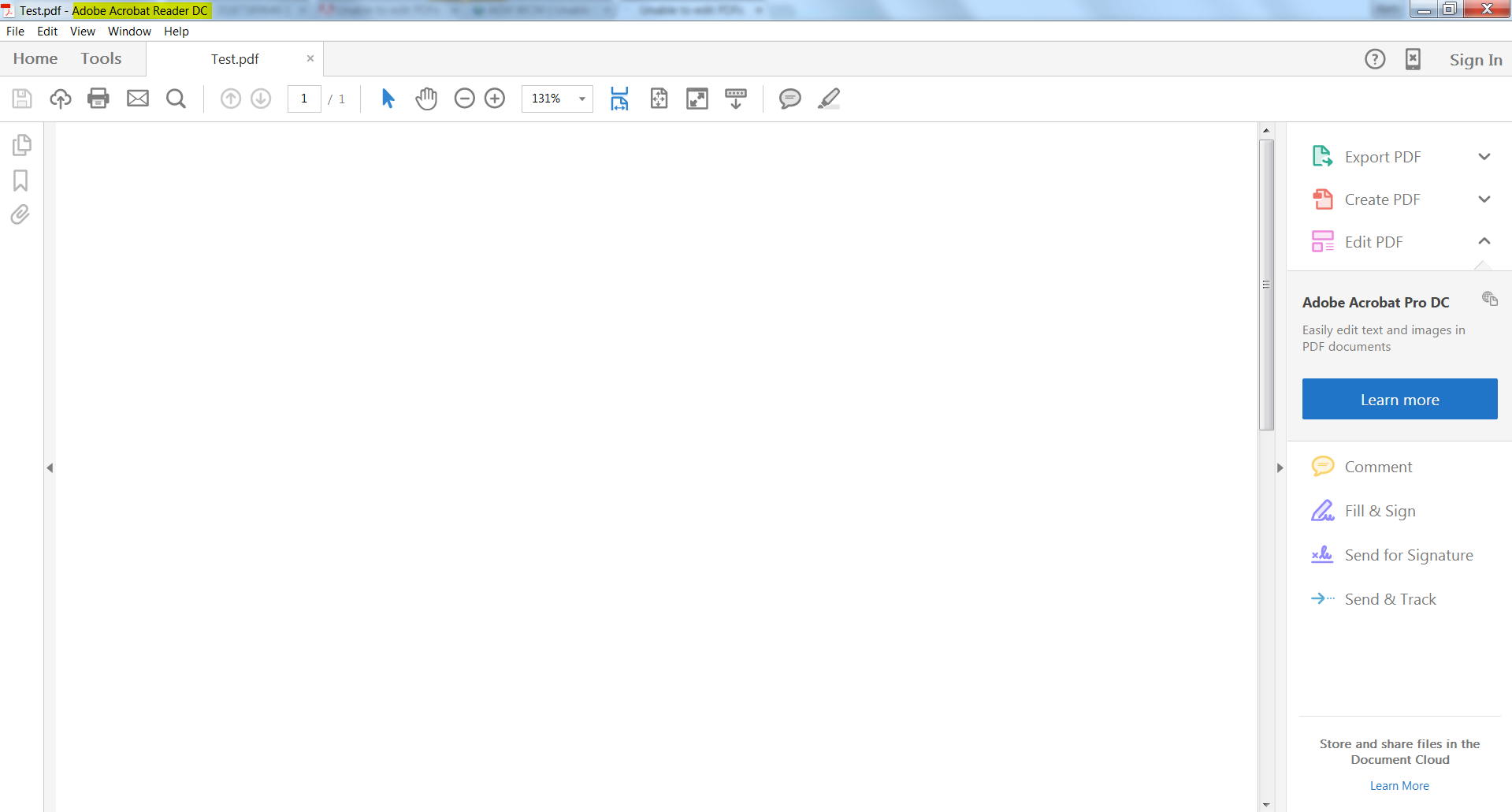Enable Fit Width page view
1512x812 pixels.
click(620, 99)
